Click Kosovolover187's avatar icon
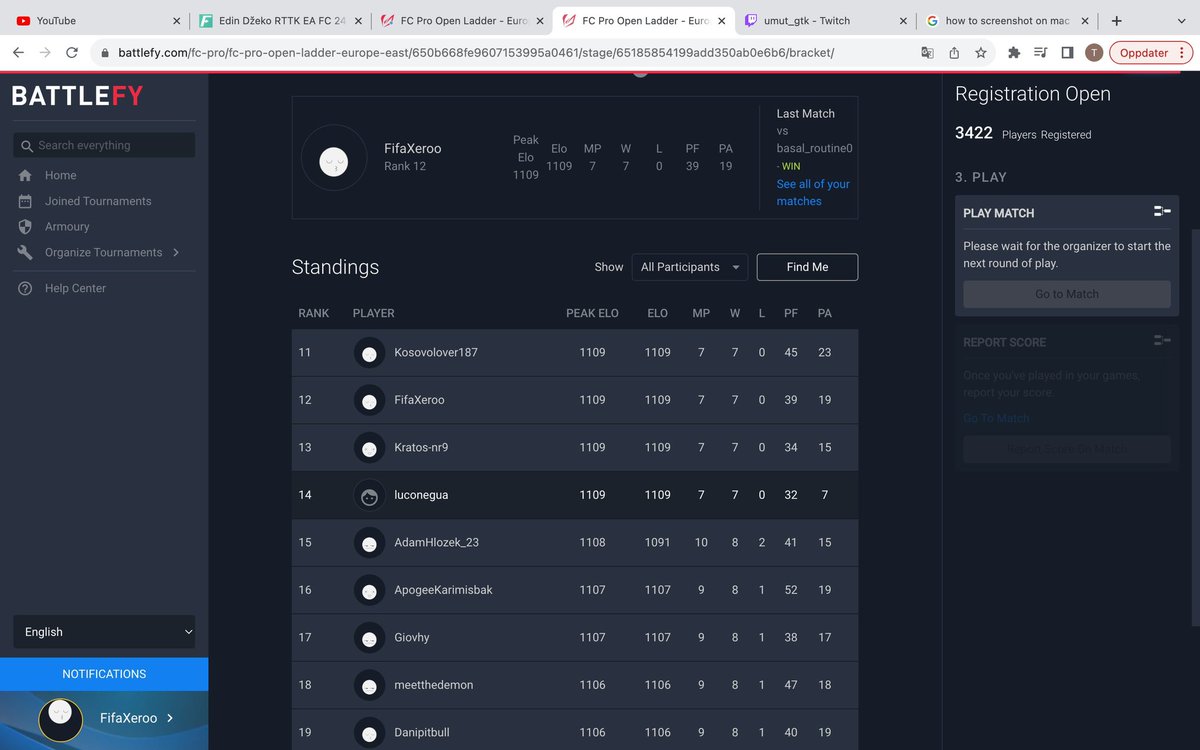This screenshot has width=1200, height=750. pos(369,353)
